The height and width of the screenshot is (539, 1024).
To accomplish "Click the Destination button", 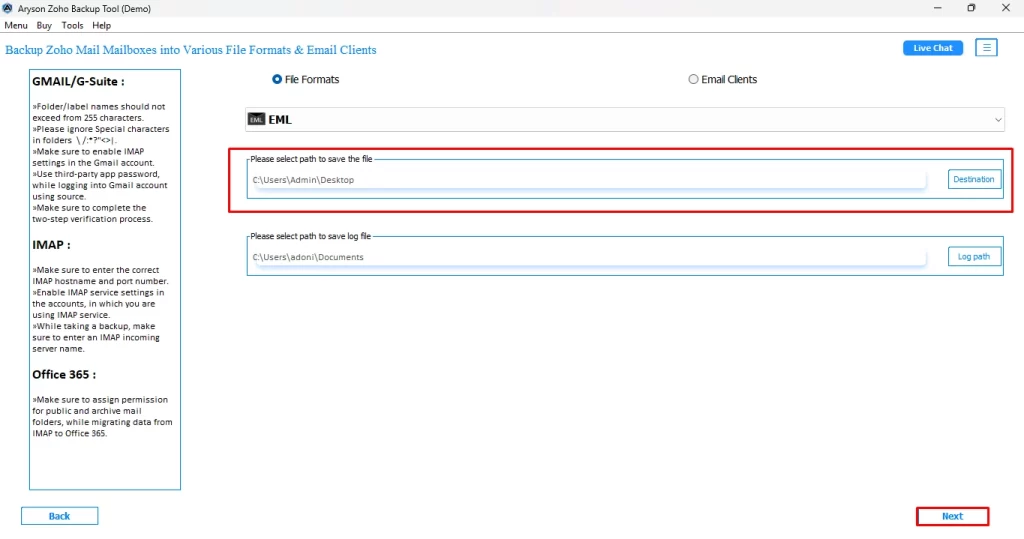I will click(974, 179).
